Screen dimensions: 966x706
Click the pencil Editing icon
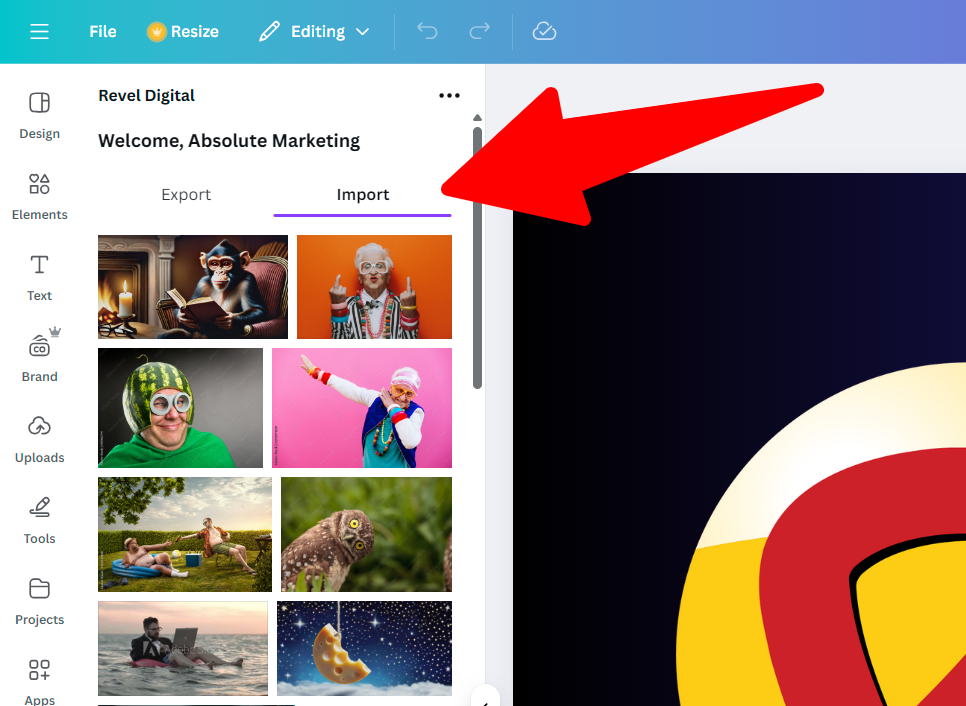[x=269, y=31]
